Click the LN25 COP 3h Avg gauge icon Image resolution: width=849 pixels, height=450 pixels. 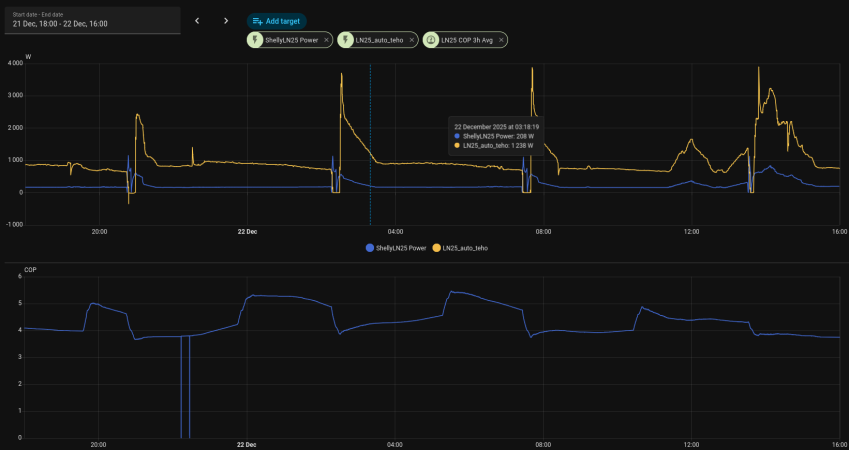(x=431, y=40)
